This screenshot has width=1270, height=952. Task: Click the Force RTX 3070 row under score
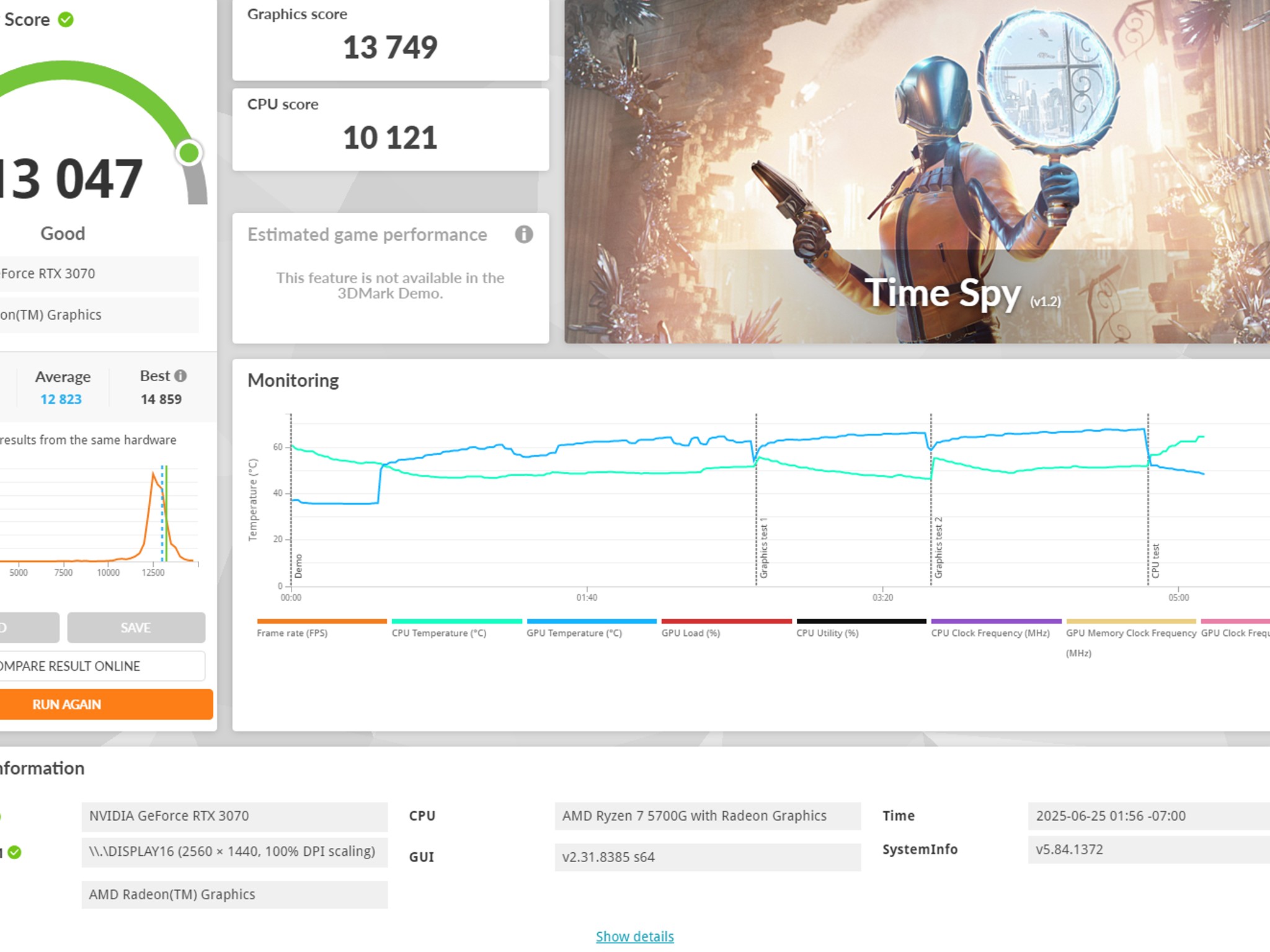coord(99,273)
